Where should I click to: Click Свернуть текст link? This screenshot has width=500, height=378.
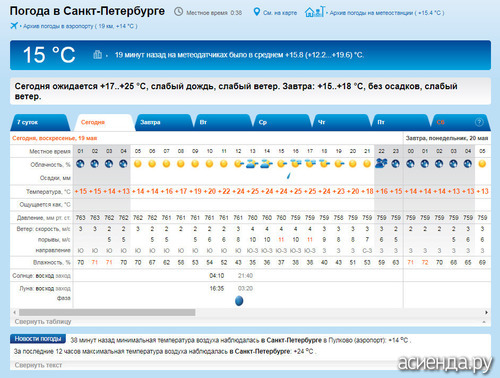coord(38,365)
